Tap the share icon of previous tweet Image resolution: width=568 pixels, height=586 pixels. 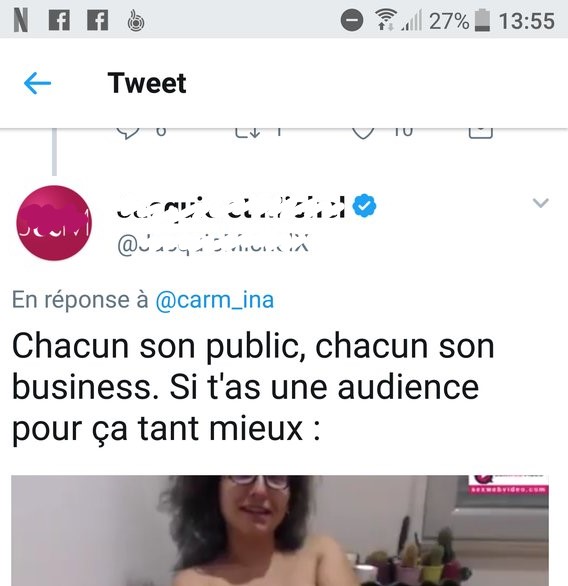481,133
